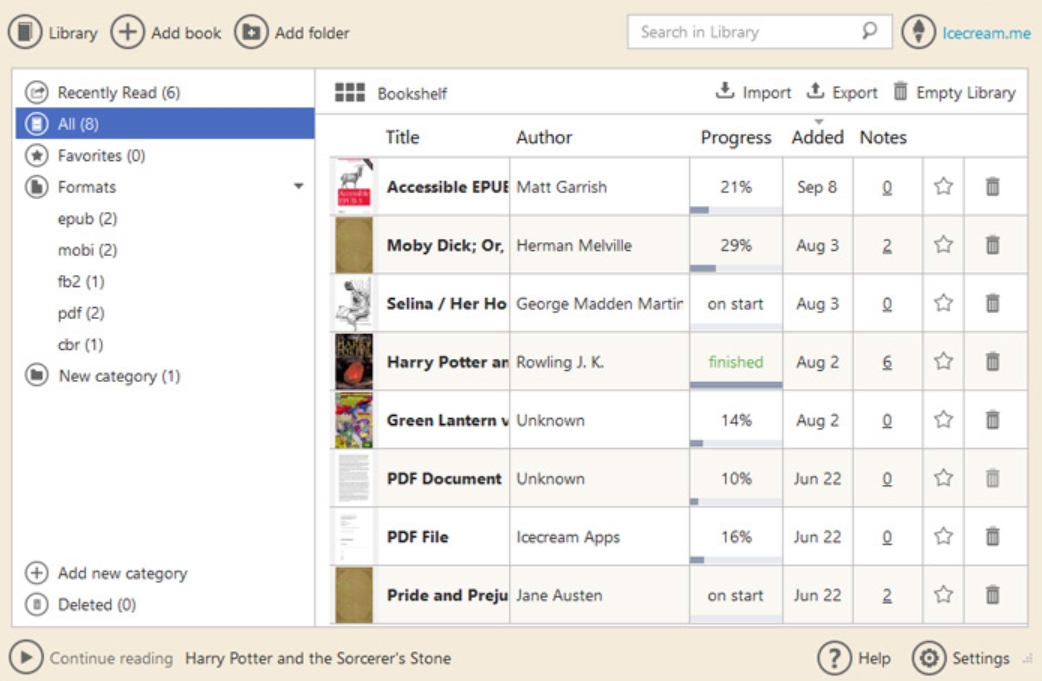The height and width of the screenshot is (681, 1042).
Task: Delete Harry Potter via trash icon
Action: click(x=992, y=362)
